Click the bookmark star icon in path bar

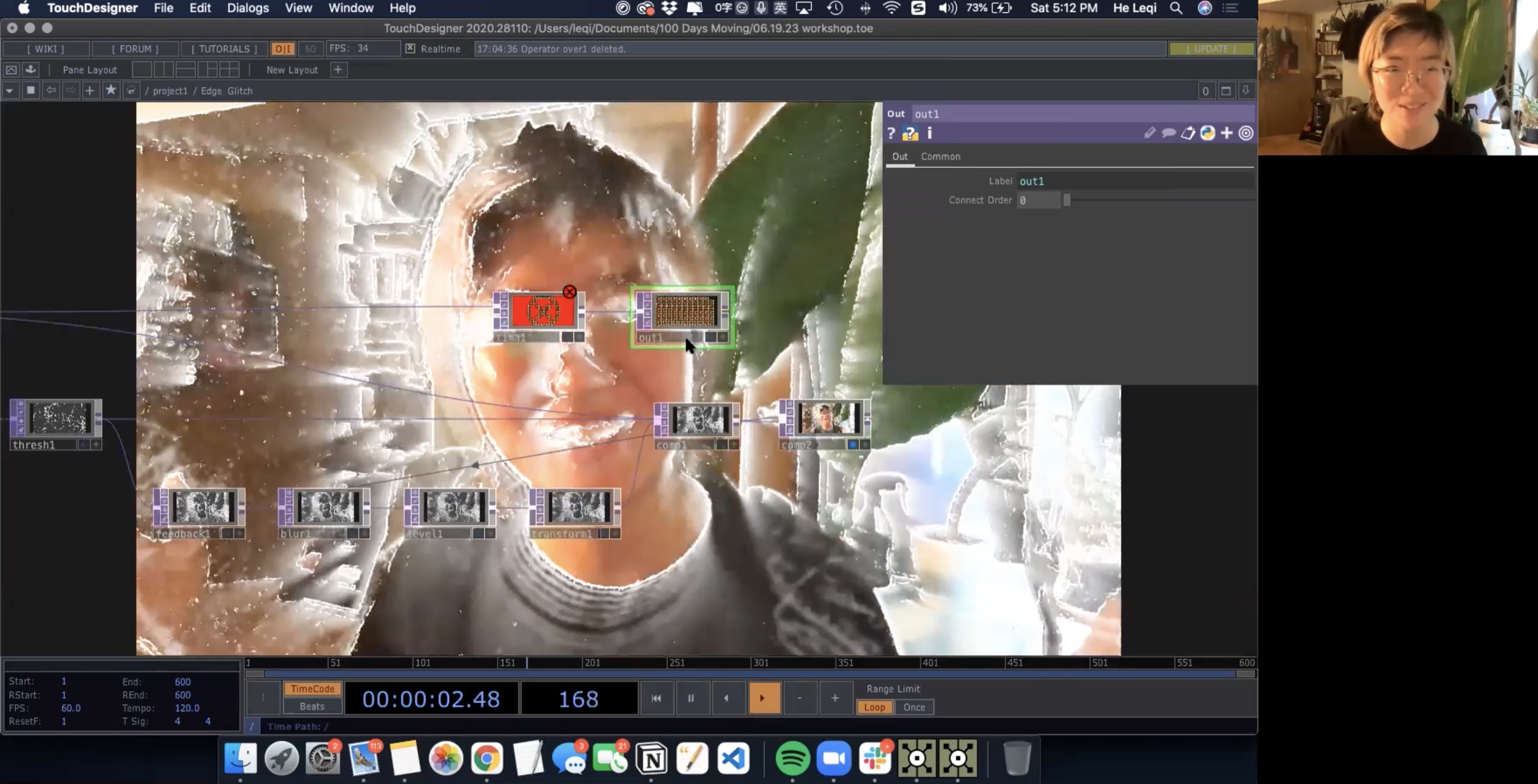[111, 90]
